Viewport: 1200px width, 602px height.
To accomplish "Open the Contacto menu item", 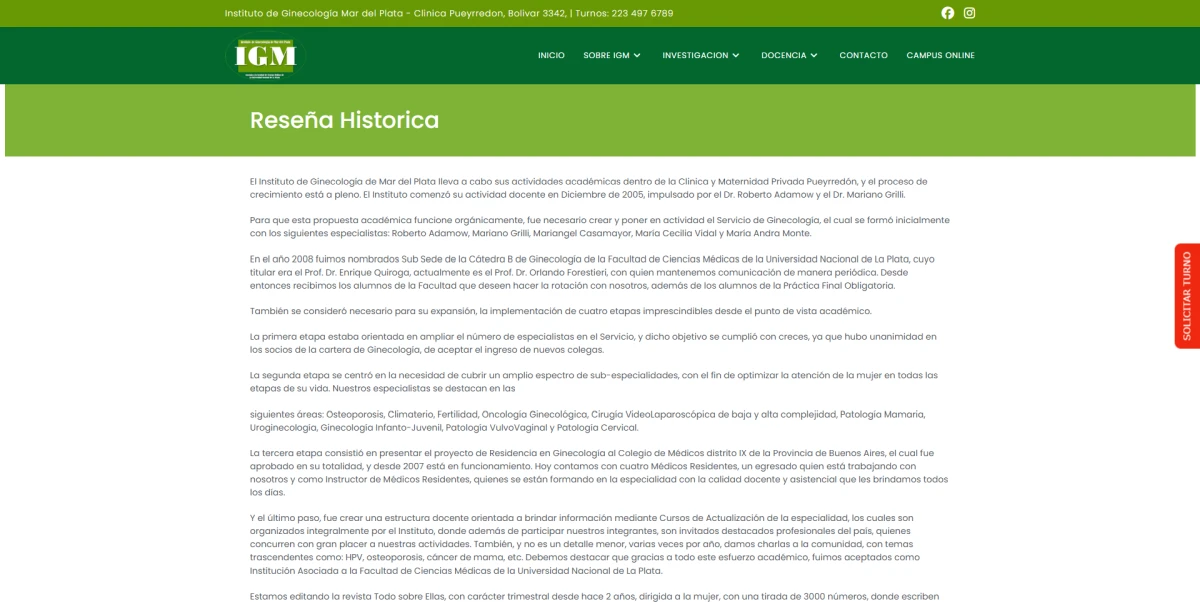I will tap(863, 56).
